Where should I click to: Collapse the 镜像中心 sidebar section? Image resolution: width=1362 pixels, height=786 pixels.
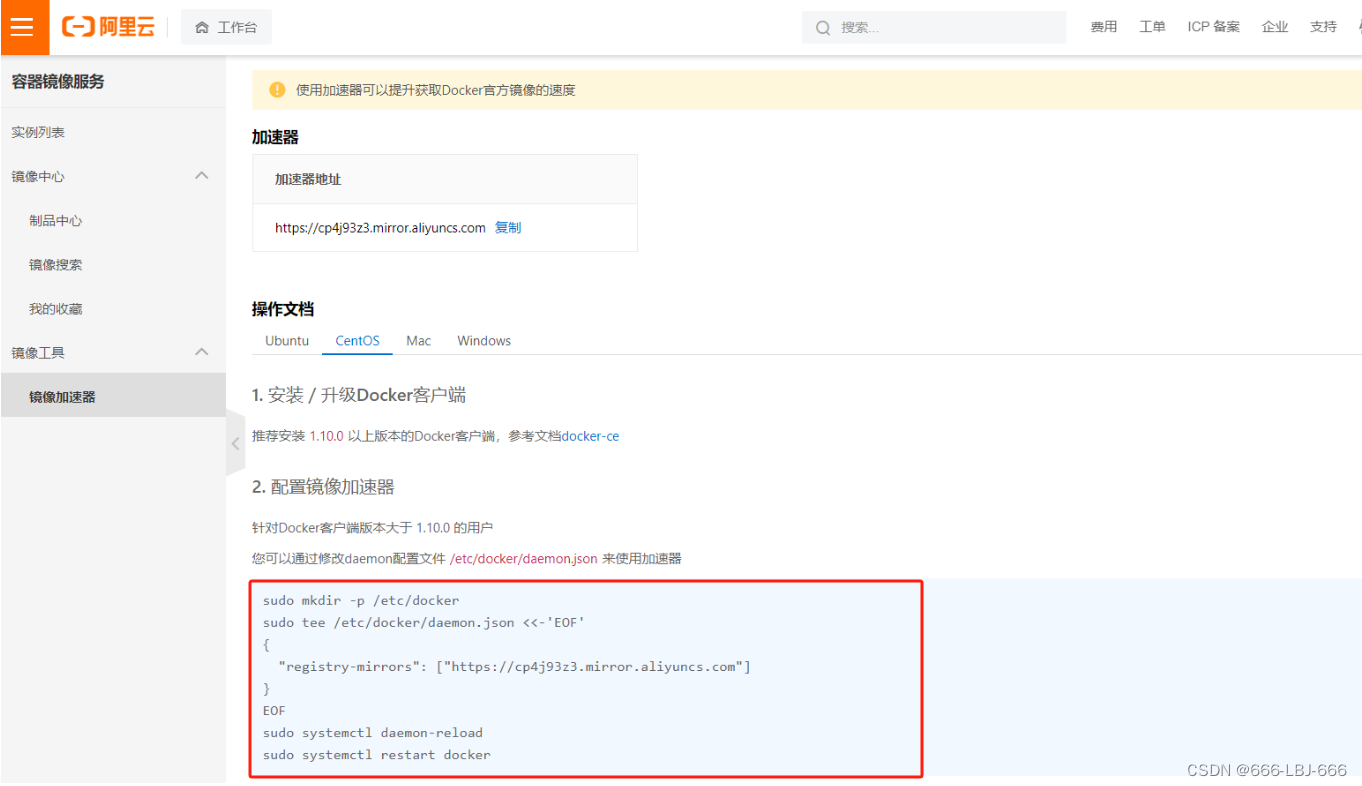(201, 175)
